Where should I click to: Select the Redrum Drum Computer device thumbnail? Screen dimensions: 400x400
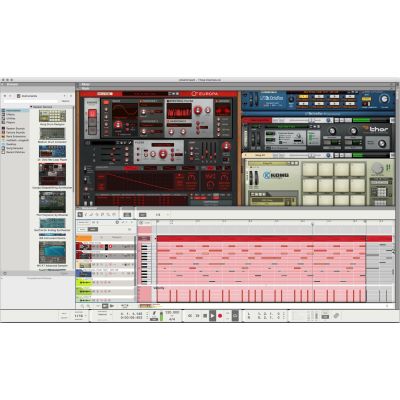52,134
